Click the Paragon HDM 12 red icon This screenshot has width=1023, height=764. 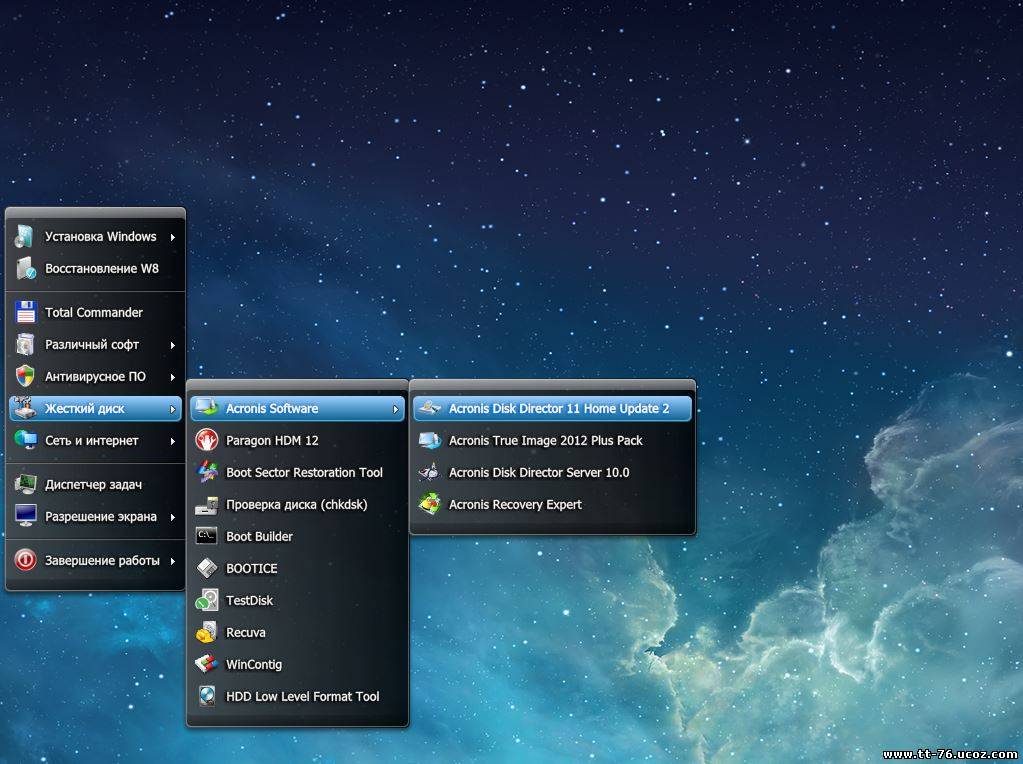pyautogui.click(x=207, y=440)
